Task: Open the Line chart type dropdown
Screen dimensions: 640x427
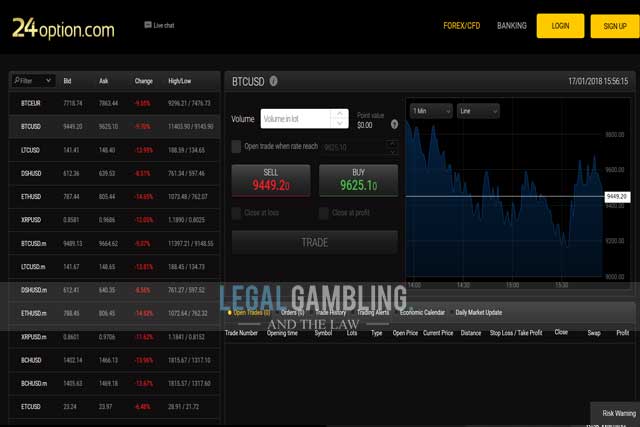Action: pyautogui.click(x=478, y=111)
